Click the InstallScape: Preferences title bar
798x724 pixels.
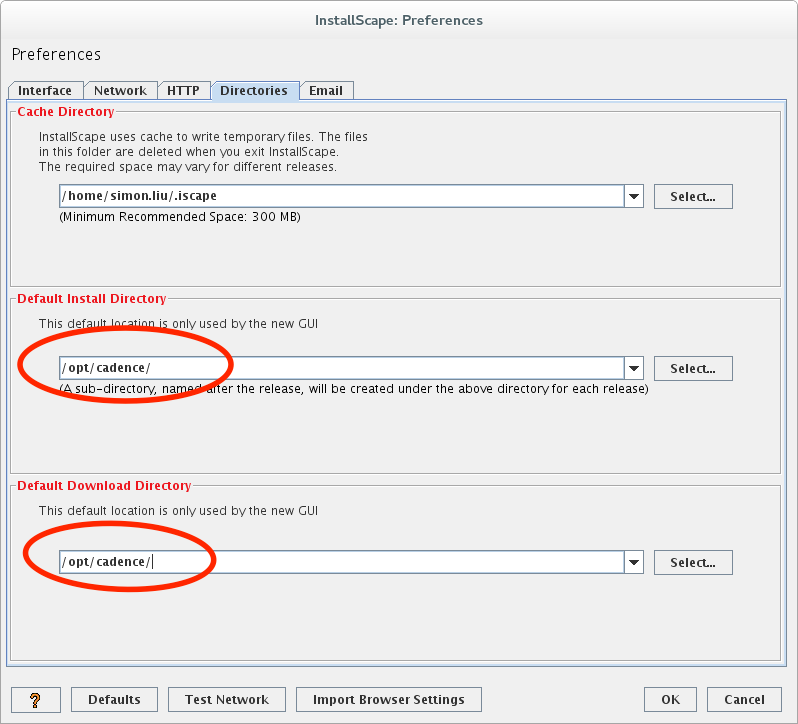pos(399,20)
